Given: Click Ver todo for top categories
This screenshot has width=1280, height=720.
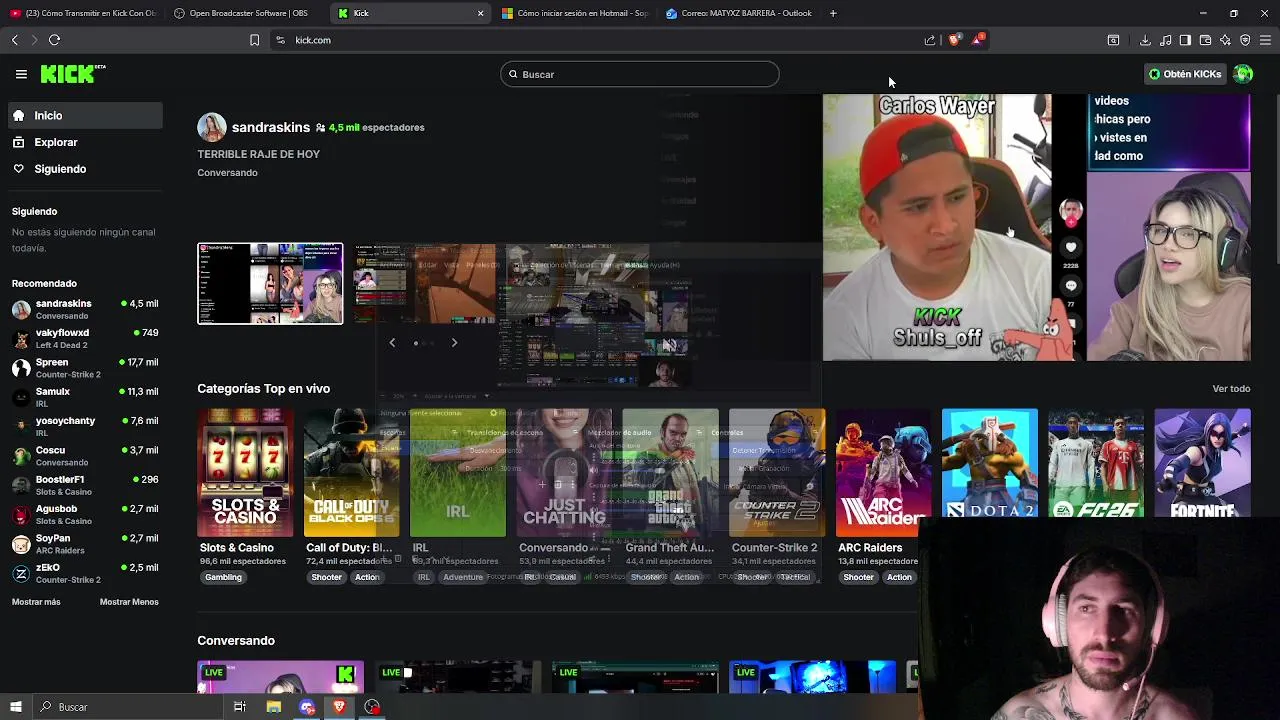Looking at the screenshot, I should coord(1231,389).
